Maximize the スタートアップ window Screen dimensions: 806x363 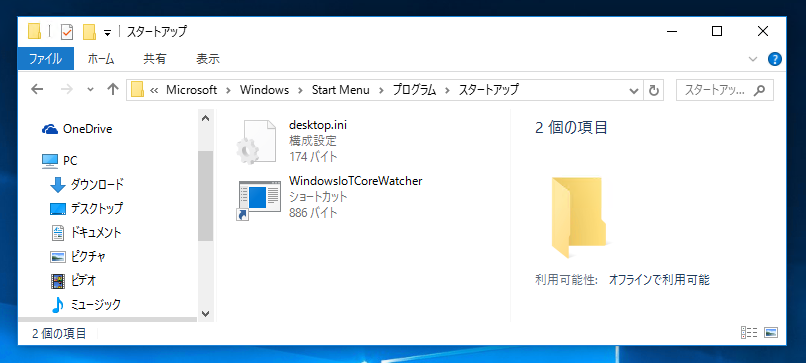click(717, 32)
